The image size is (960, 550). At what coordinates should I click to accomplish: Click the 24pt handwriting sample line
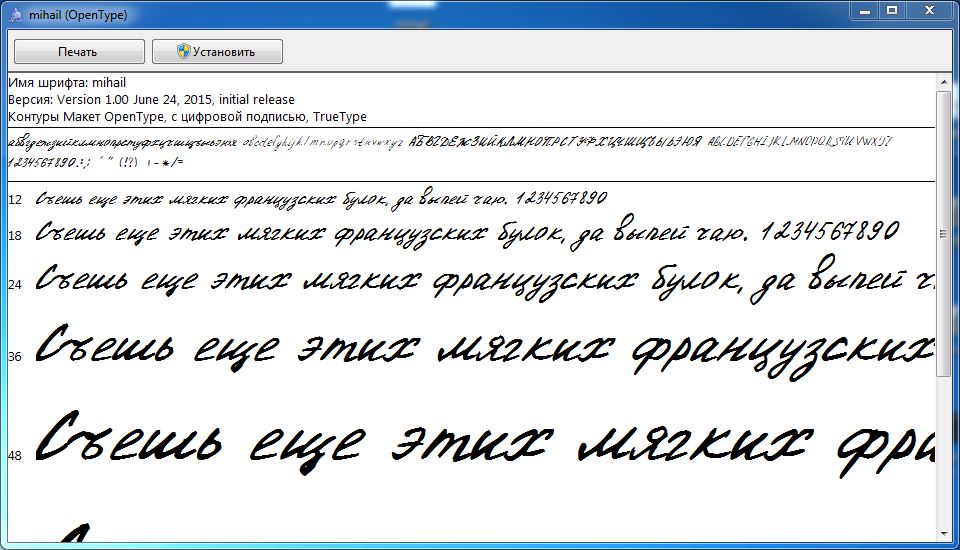pyautogui.click(x=485, y=281)
